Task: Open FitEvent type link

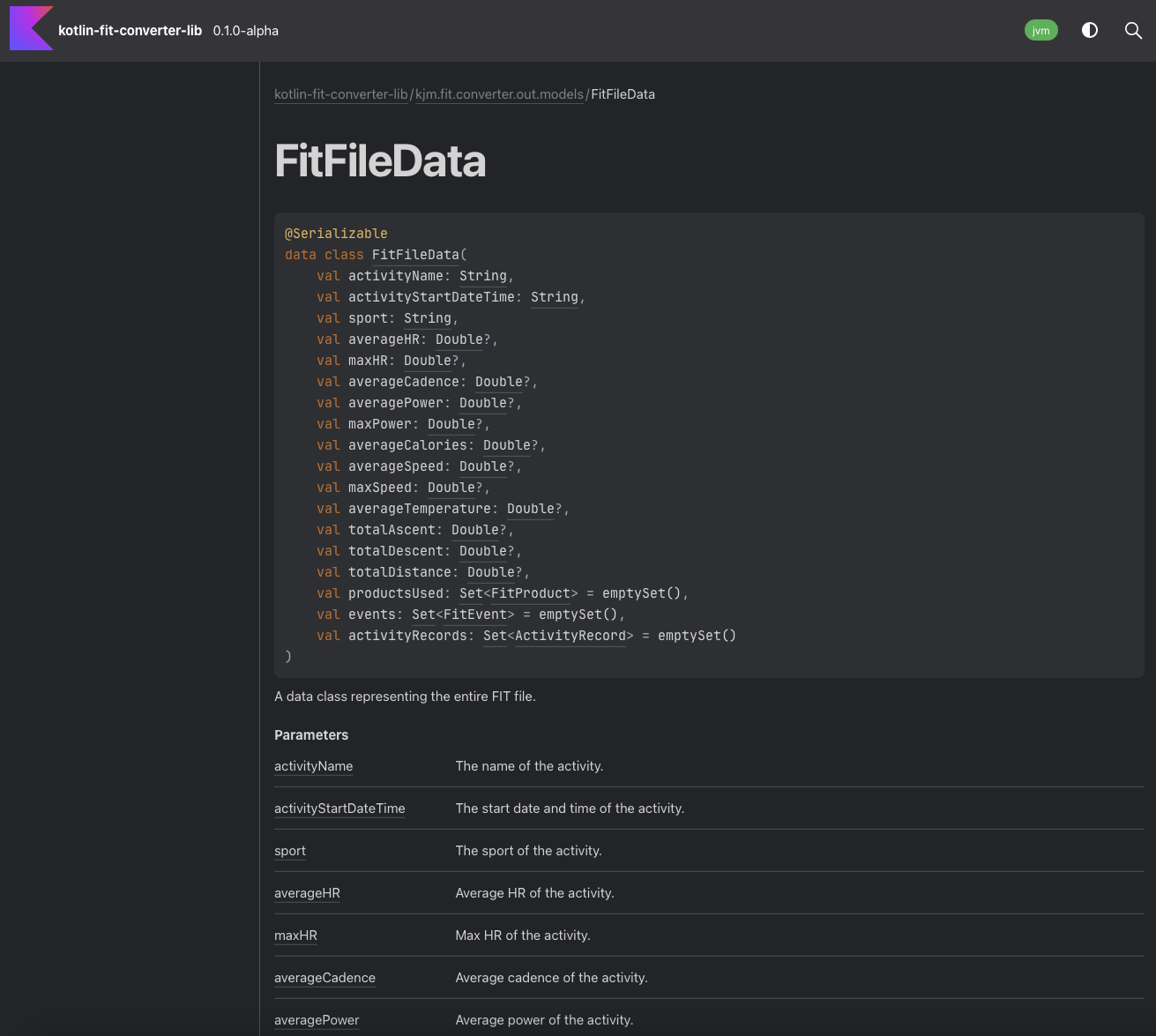Action: 475,615
